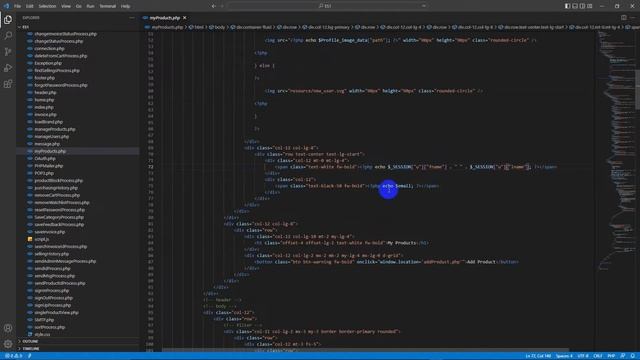This screenshot has width=640, height=360.
Task: Open singleProductView.php file
Action: [x=56, y=313]
